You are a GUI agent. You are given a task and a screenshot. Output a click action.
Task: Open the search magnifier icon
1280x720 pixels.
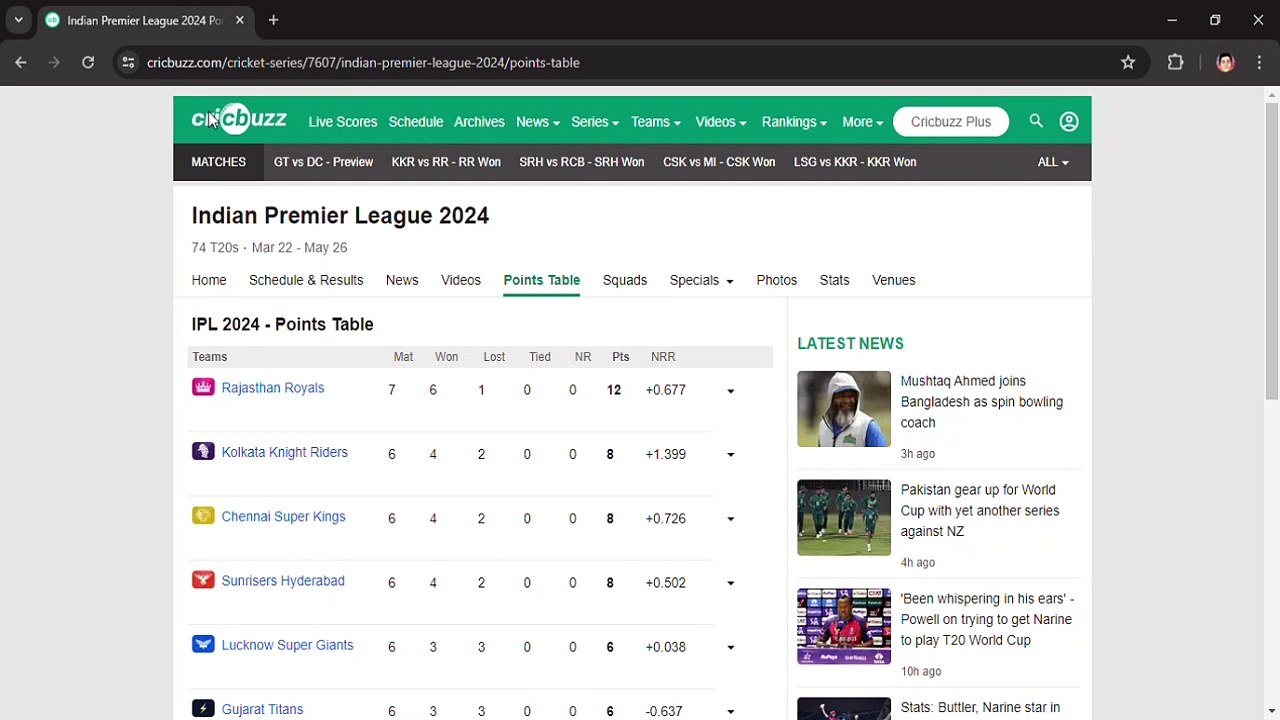[x=1036, y=121]
